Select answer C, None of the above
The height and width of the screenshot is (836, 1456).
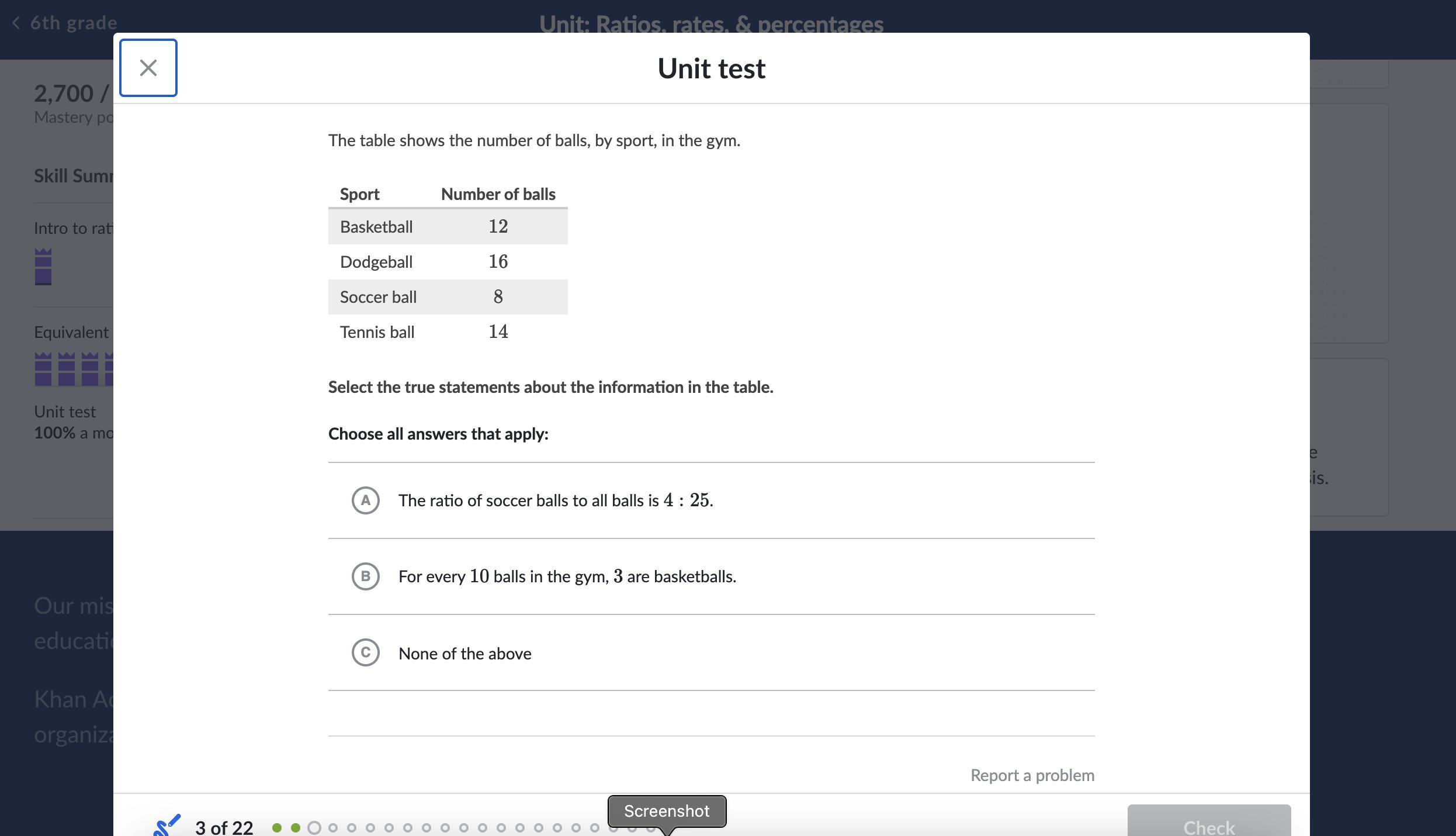tap(366, 652)
